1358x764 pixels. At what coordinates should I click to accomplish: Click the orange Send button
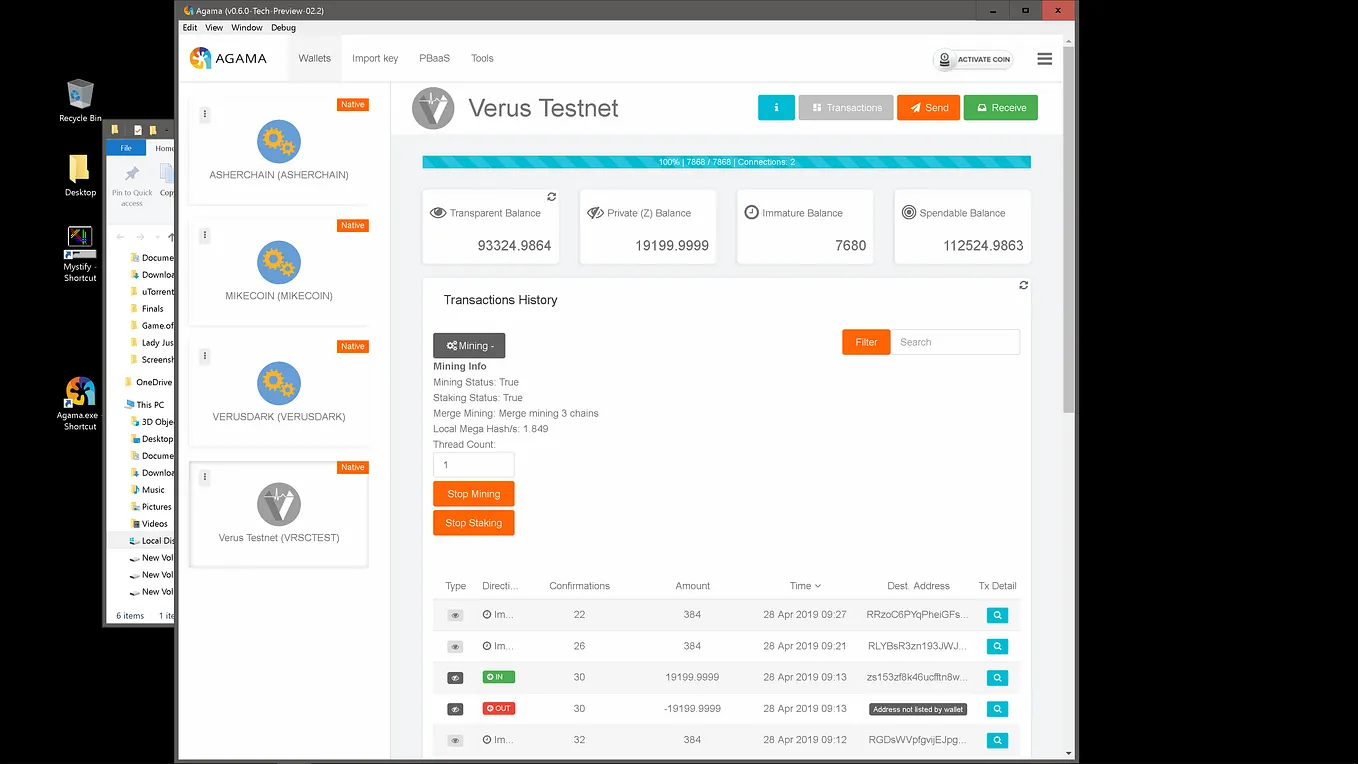[x=929, y=107]
